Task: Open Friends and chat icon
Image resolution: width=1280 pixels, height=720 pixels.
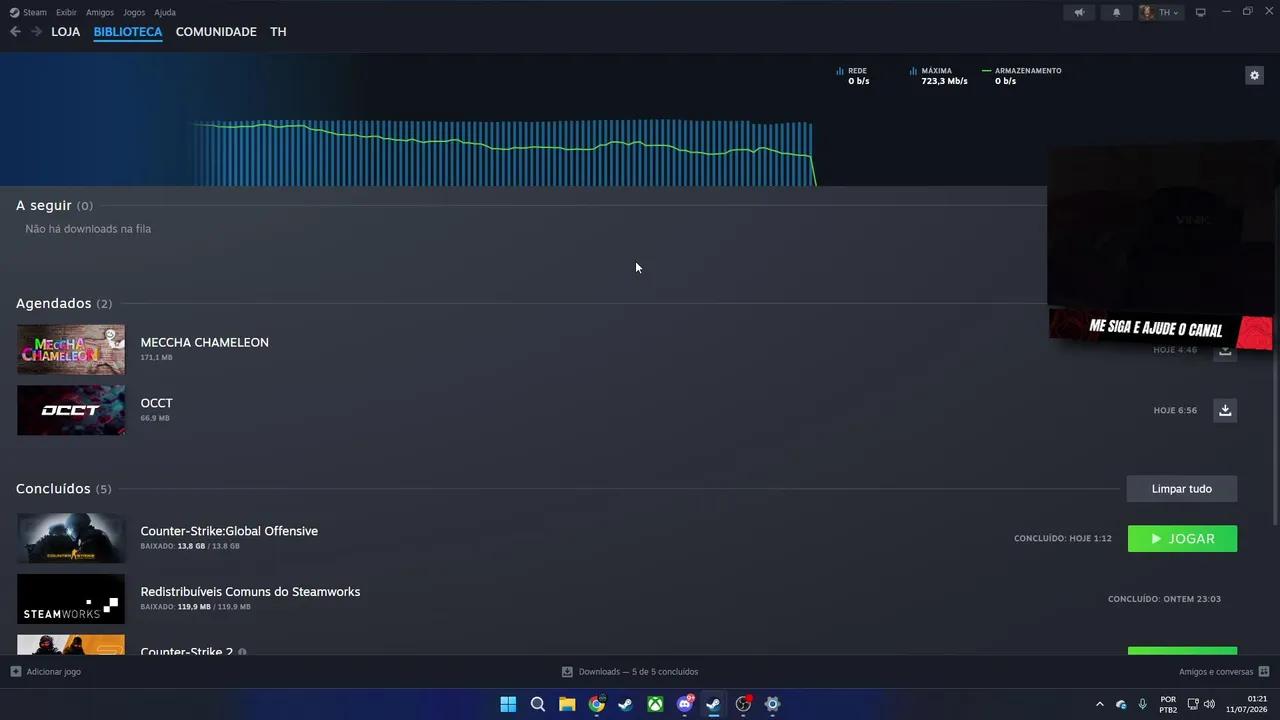Action: click(x=1264, y=671)
